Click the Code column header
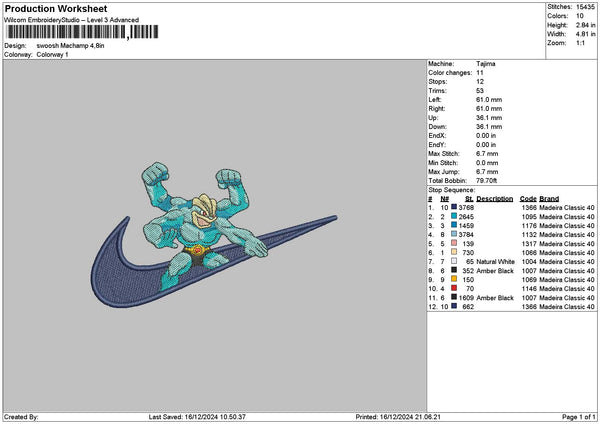Viewport: 600px width, 424px height. (x=528, y=199)
